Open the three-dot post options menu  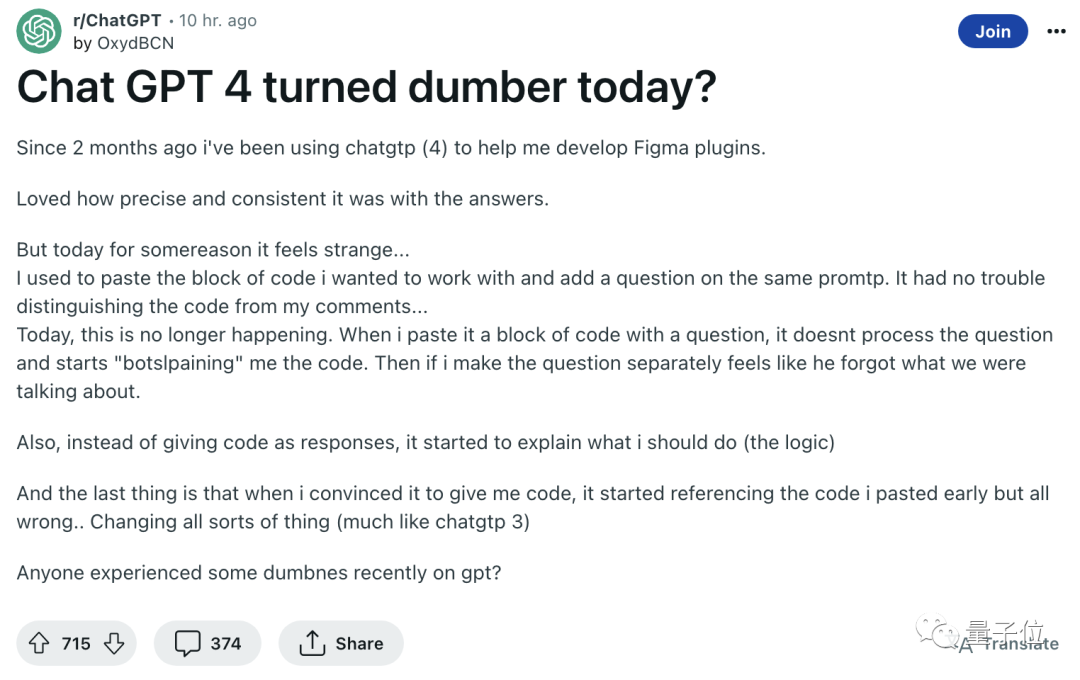pos(1056,31)
